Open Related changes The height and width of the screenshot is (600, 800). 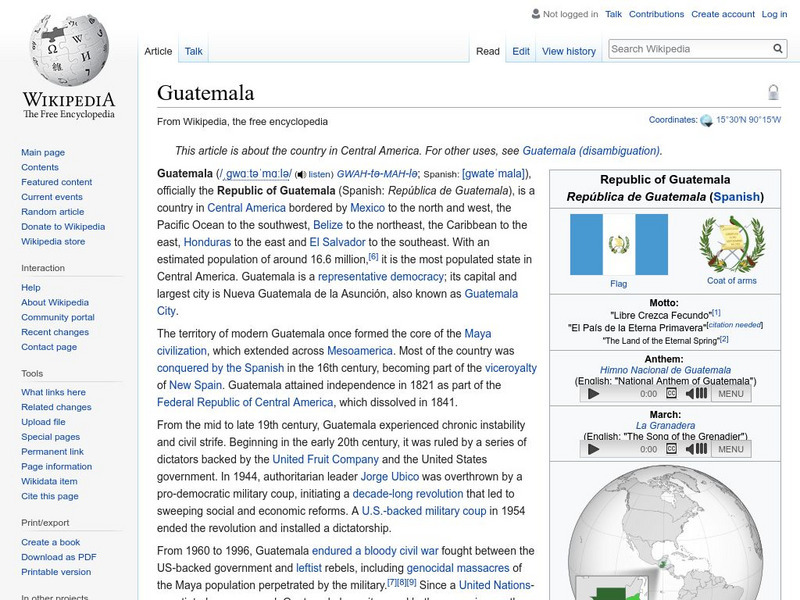click(x=56, y=407)
